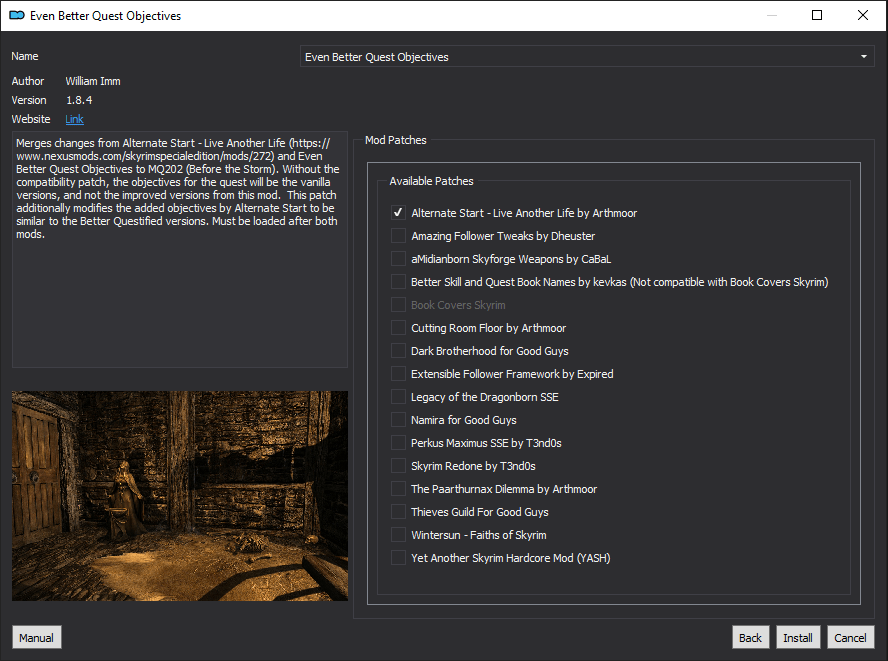The width and height of the screenshot is (888, 661).
Task: Go Back to previous installer page
Action: 750,638
